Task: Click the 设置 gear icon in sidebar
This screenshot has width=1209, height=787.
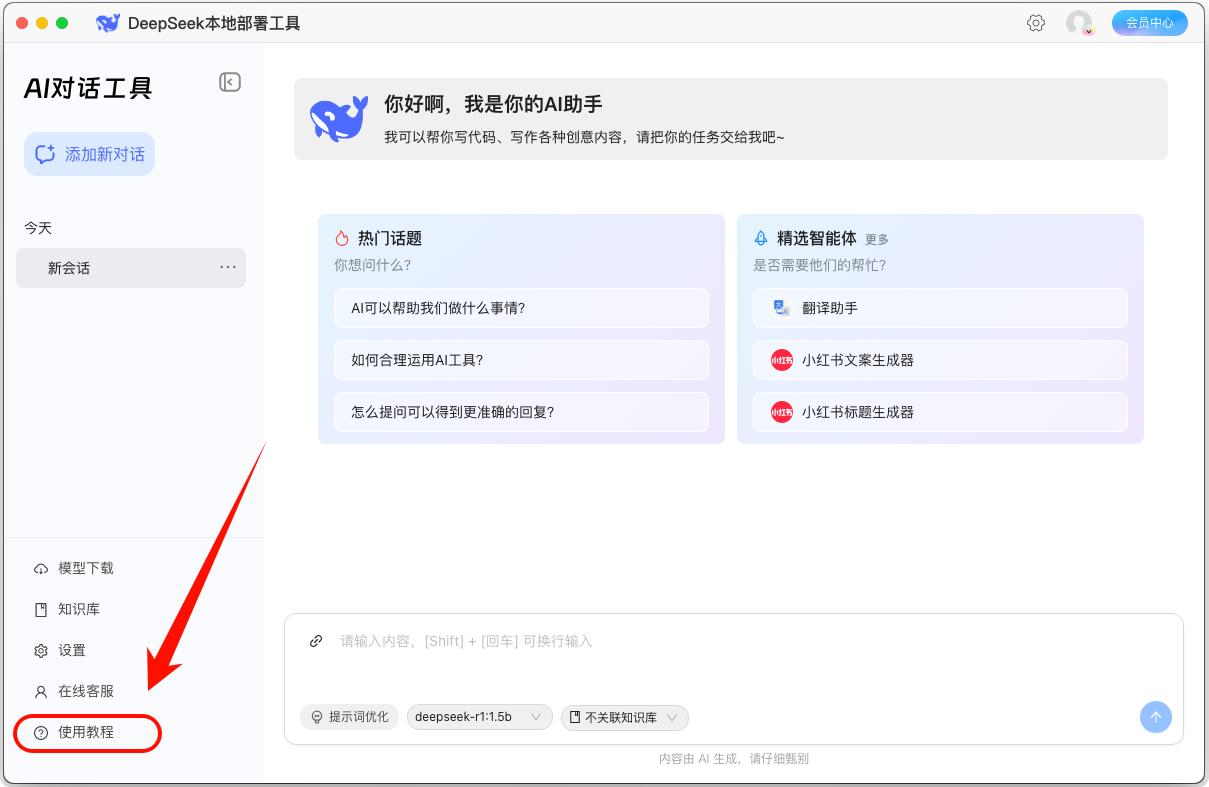Action: pos(41,650)
